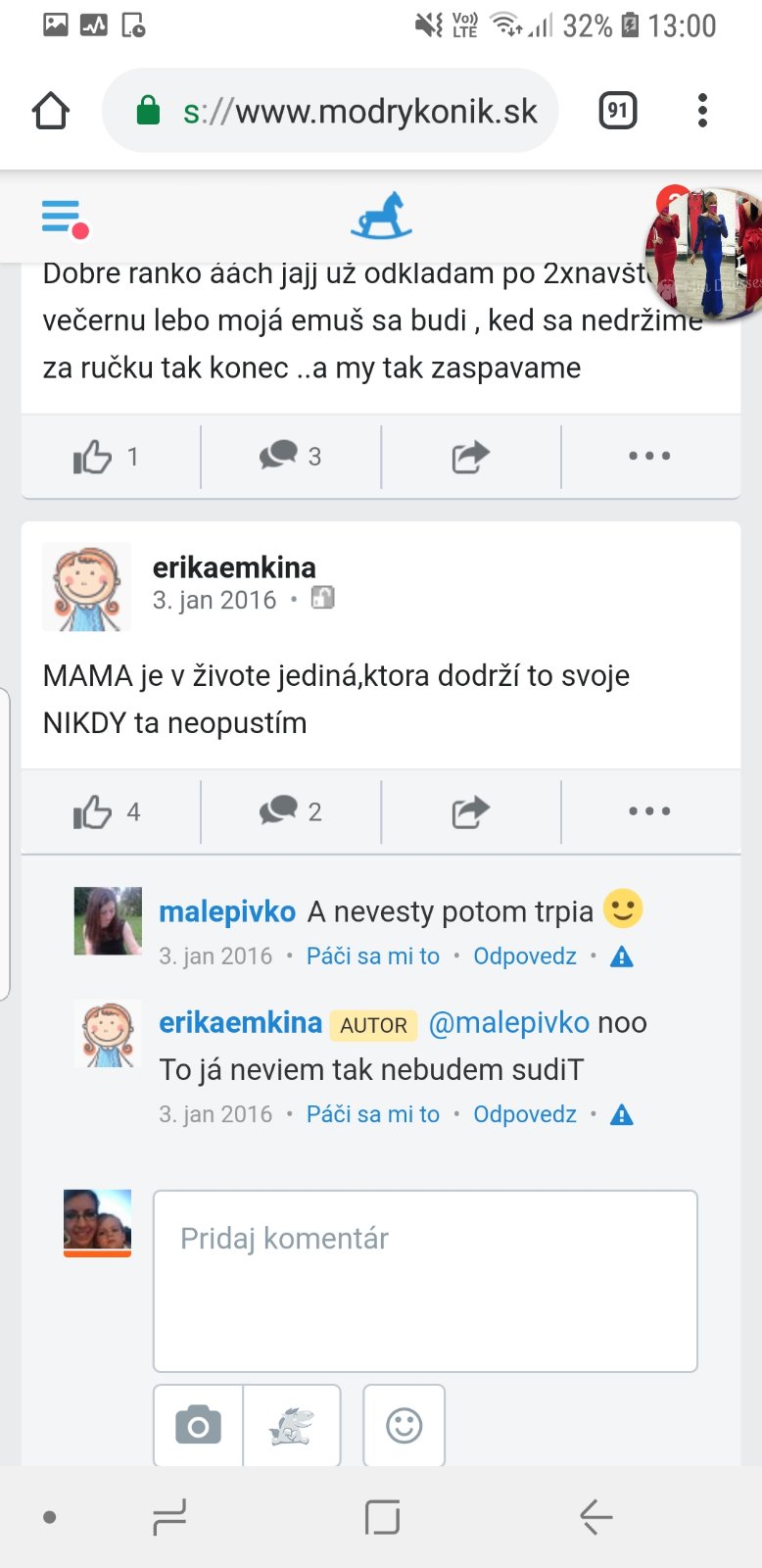This screenshot has width=762, height=1568.
Task: Open the hamburger menu with notification dot
Action: (x=64, y=218)
